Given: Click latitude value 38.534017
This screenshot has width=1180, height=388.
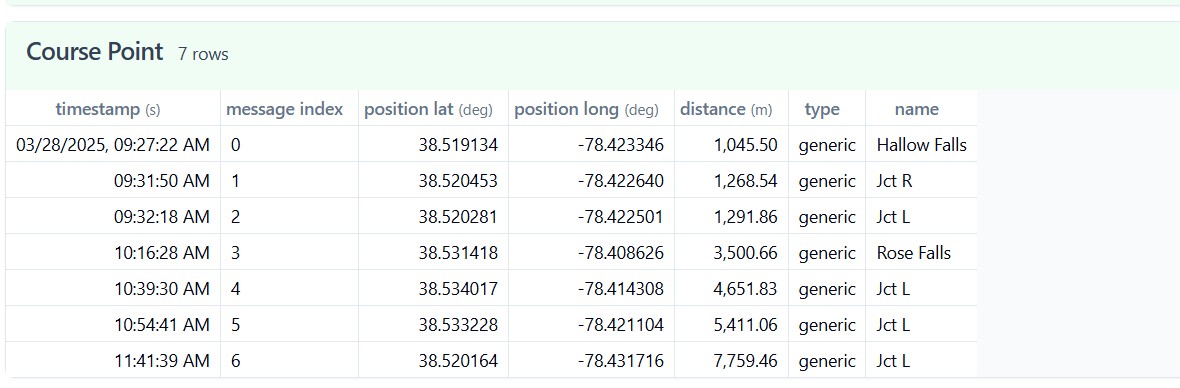Looking at the screenshot, I should click(458, 289).
